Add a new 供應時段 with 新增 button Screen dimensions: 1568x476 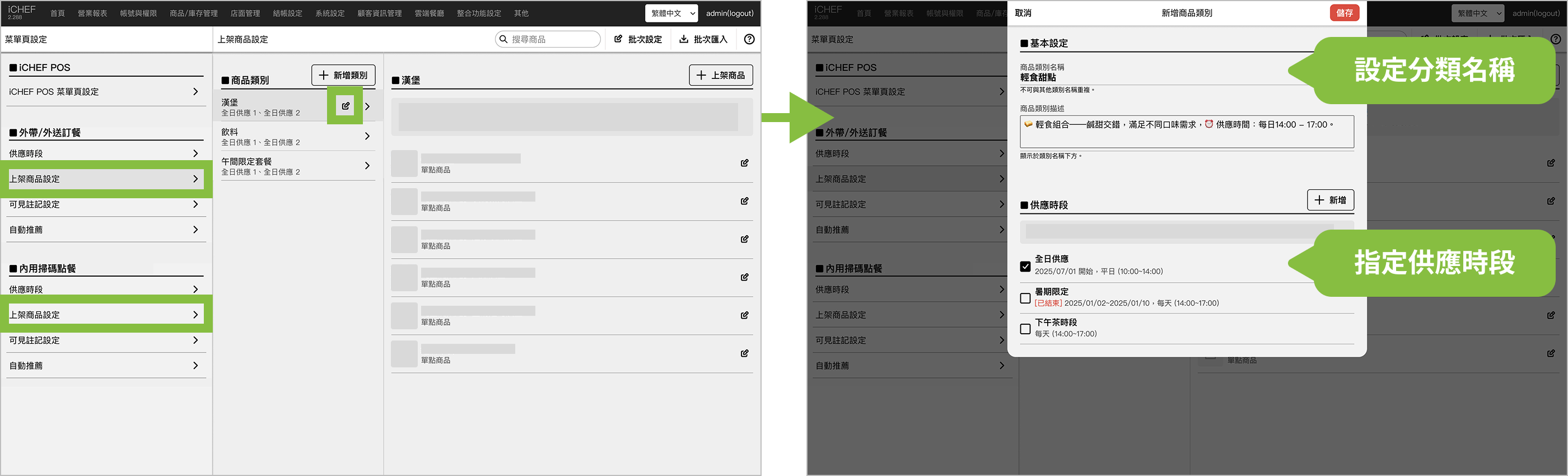pyautogui.click(x=1330, y=200)
